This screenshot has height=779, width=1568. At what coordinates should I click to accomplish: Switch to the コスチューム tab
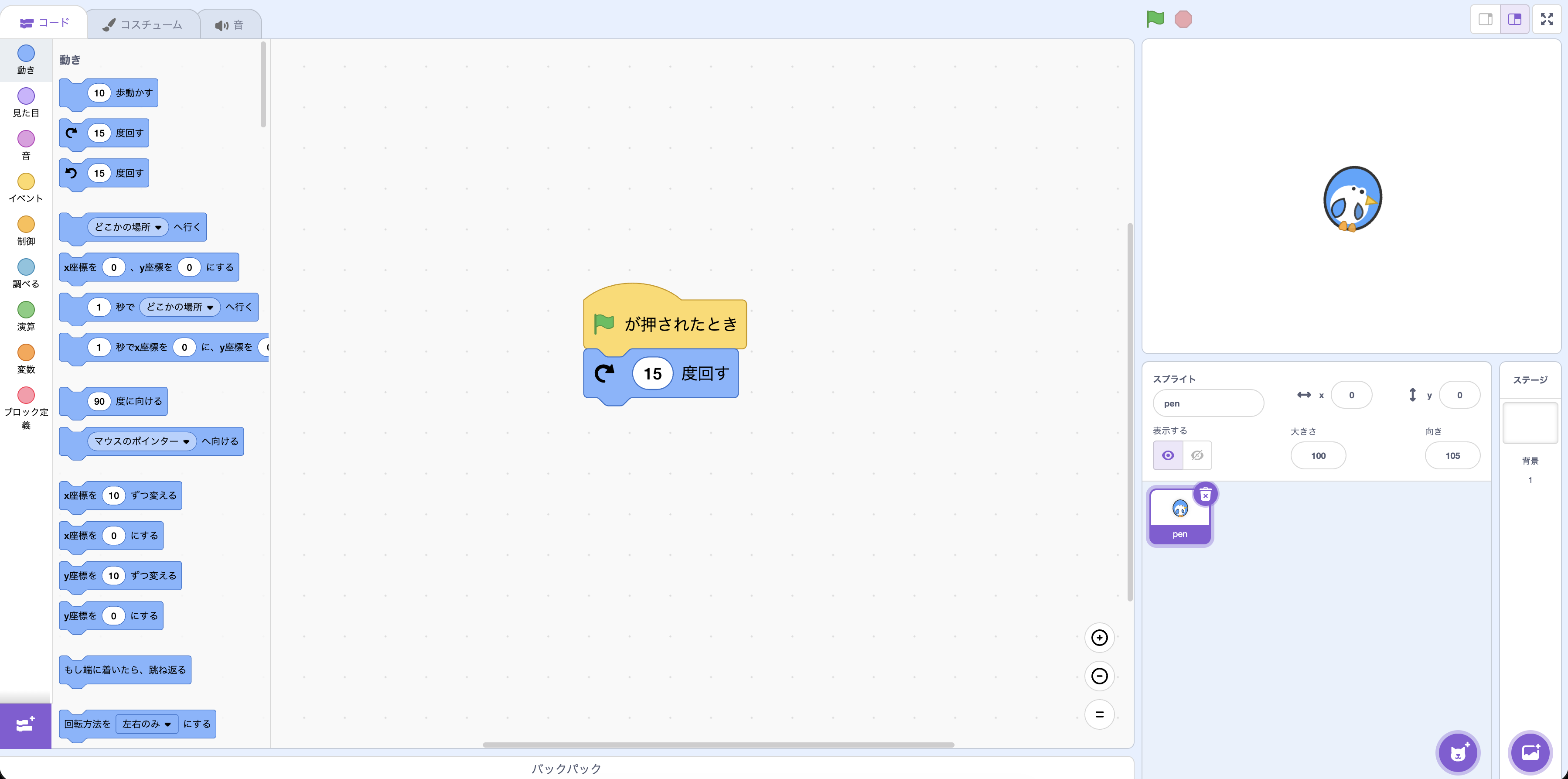pyautogui.click(x=143, y=25)
